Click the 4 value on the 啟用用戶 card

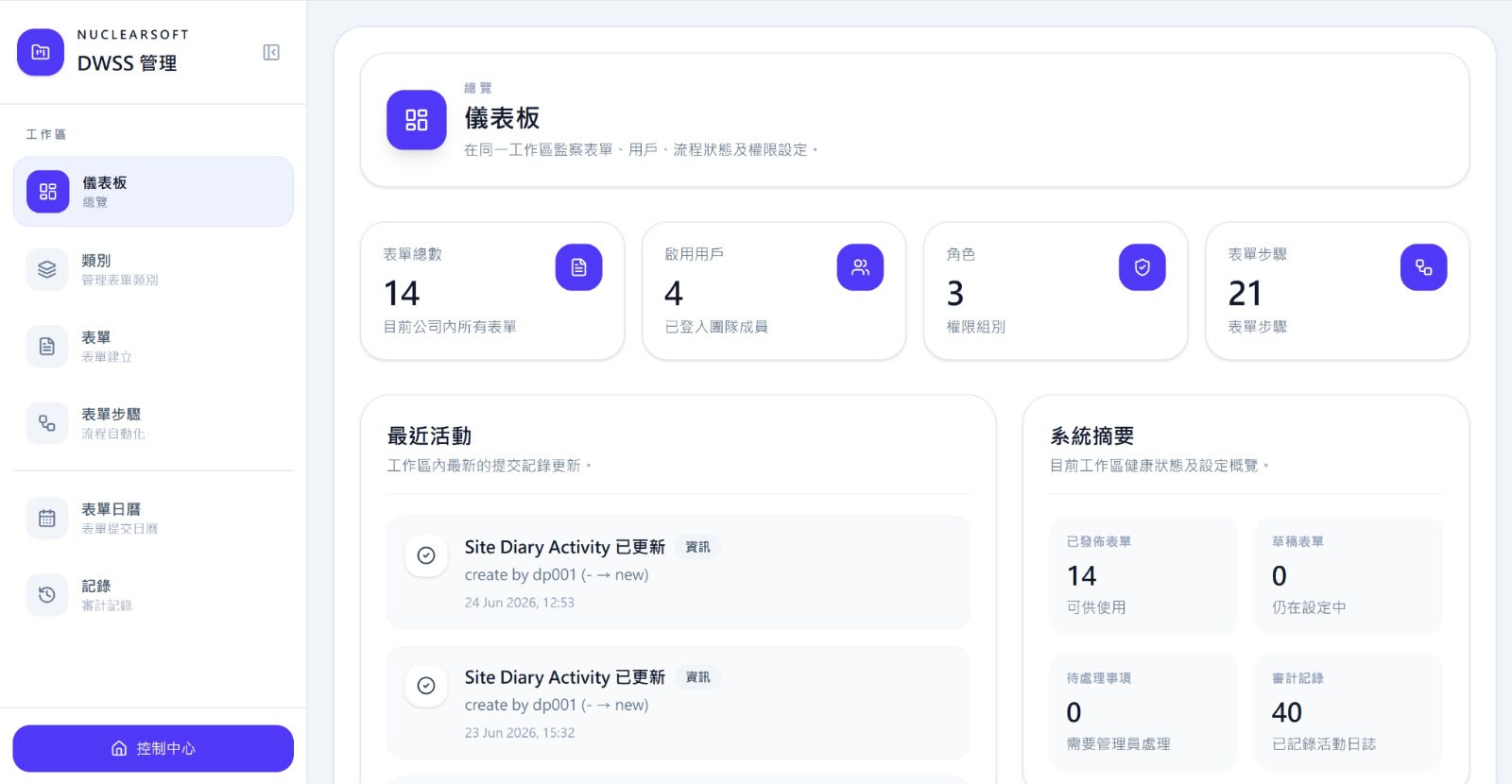(674, 294)
